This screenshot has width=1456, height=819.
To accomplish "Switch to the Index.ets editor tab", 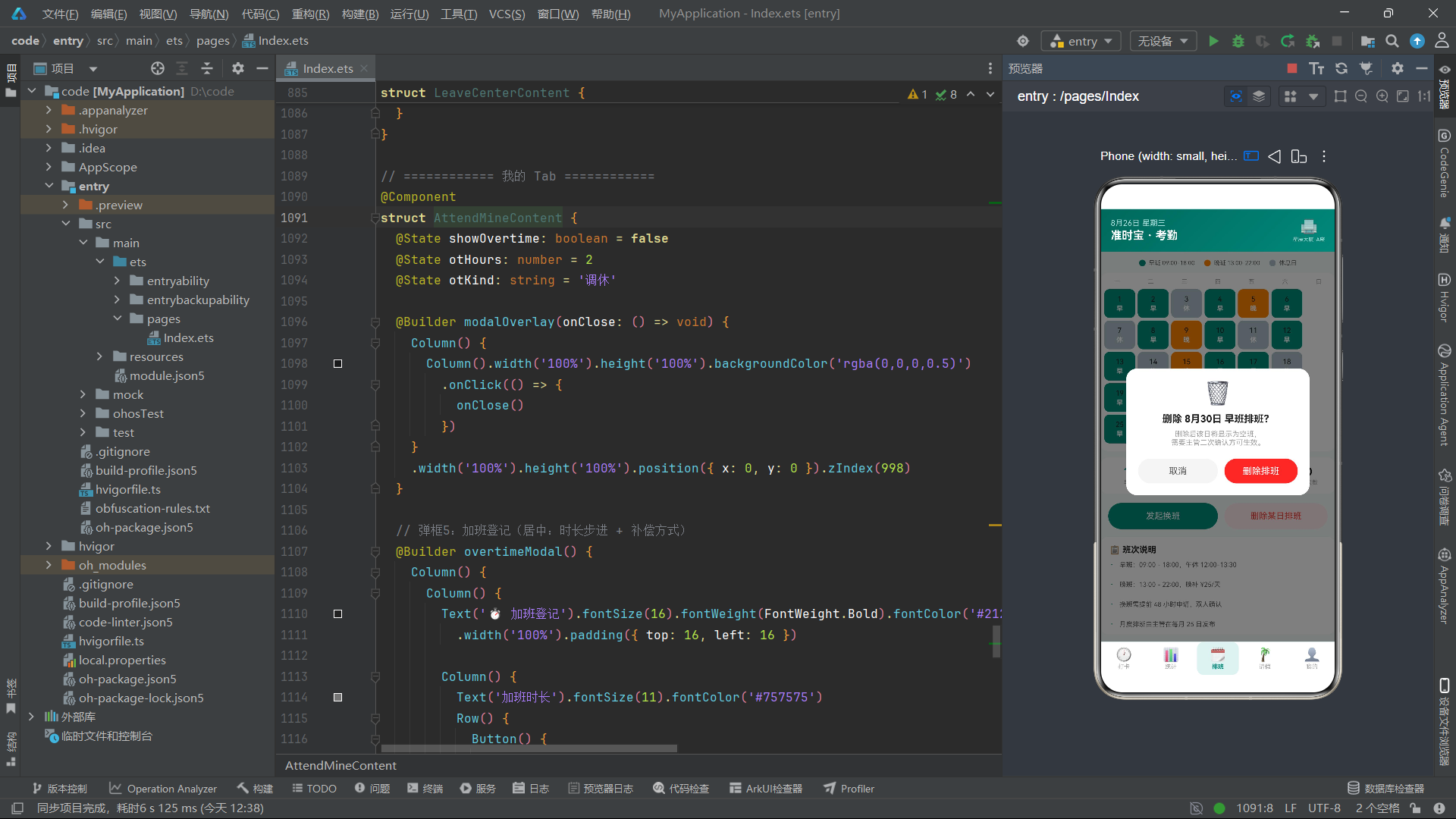I will (328, 68).
